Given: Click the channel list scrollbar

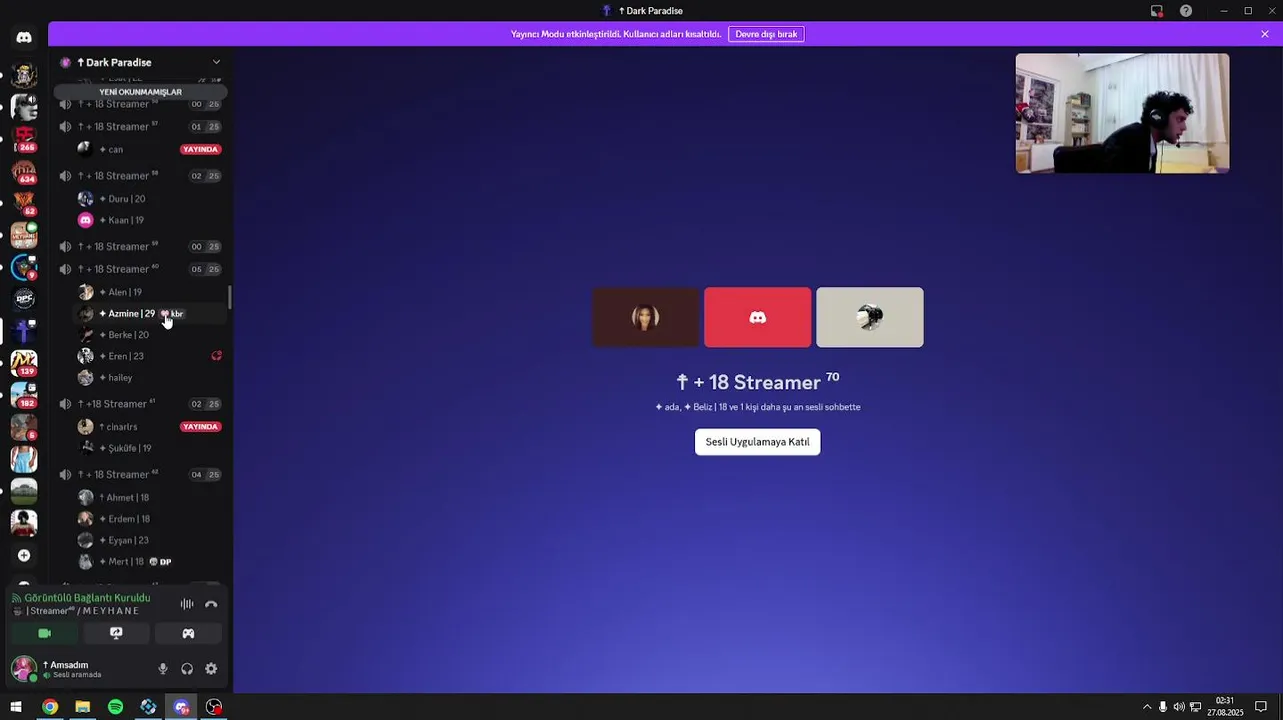Looking at the screenshot, I should (x=229, y=297).
